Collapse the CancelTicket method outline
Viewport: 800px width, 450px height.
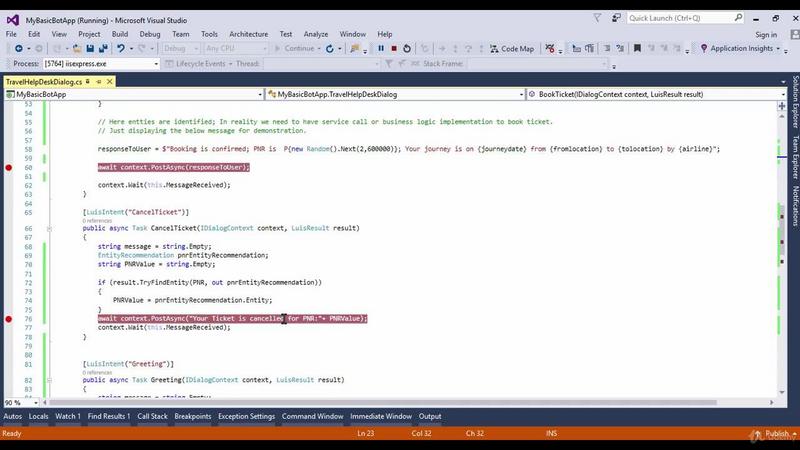coord(49,229)
